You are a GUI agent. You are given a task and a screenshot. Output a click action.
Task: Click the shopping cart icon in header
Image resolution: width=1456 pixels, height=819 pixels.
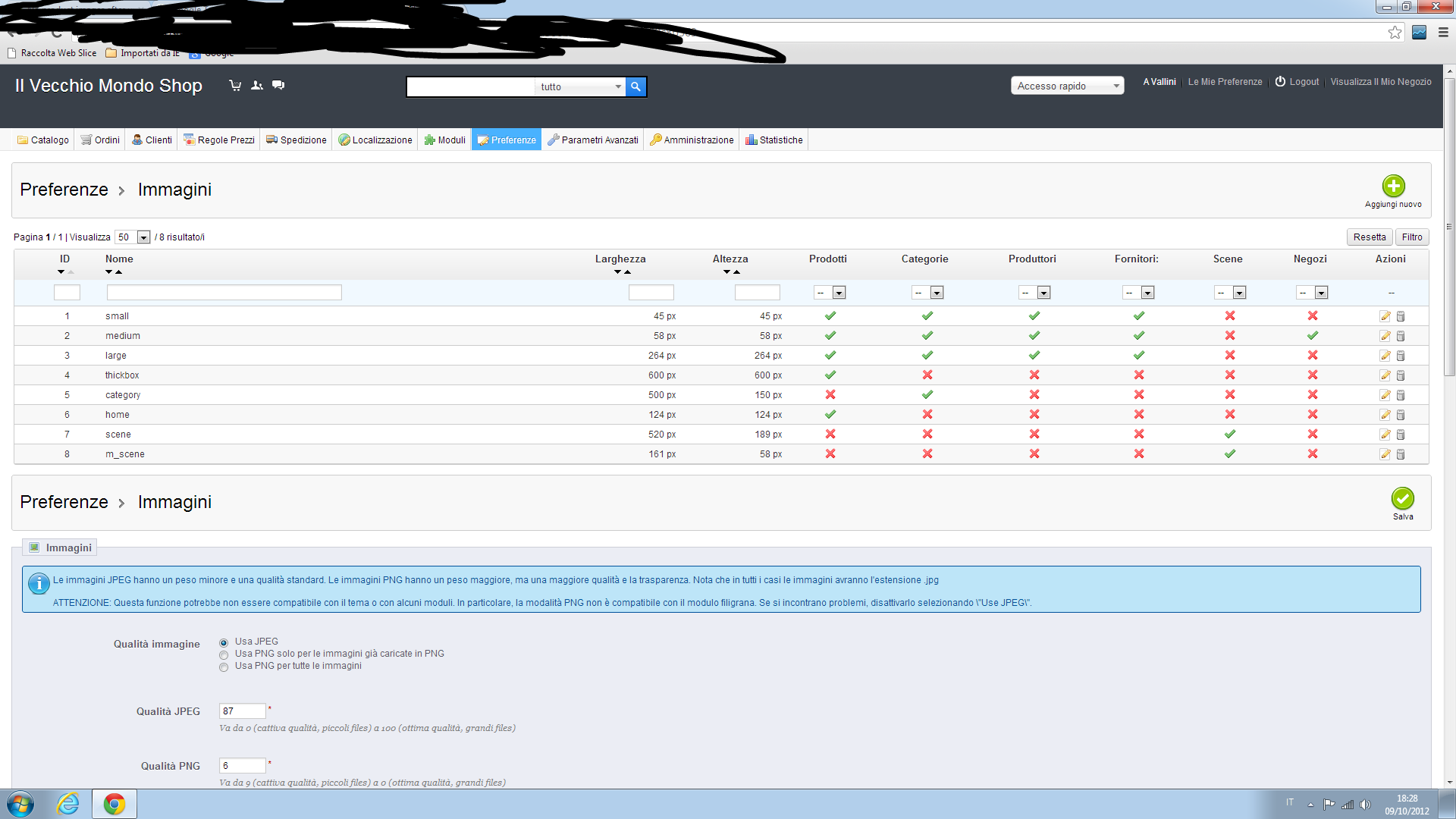pyautogui.click(x=235, y=86)
